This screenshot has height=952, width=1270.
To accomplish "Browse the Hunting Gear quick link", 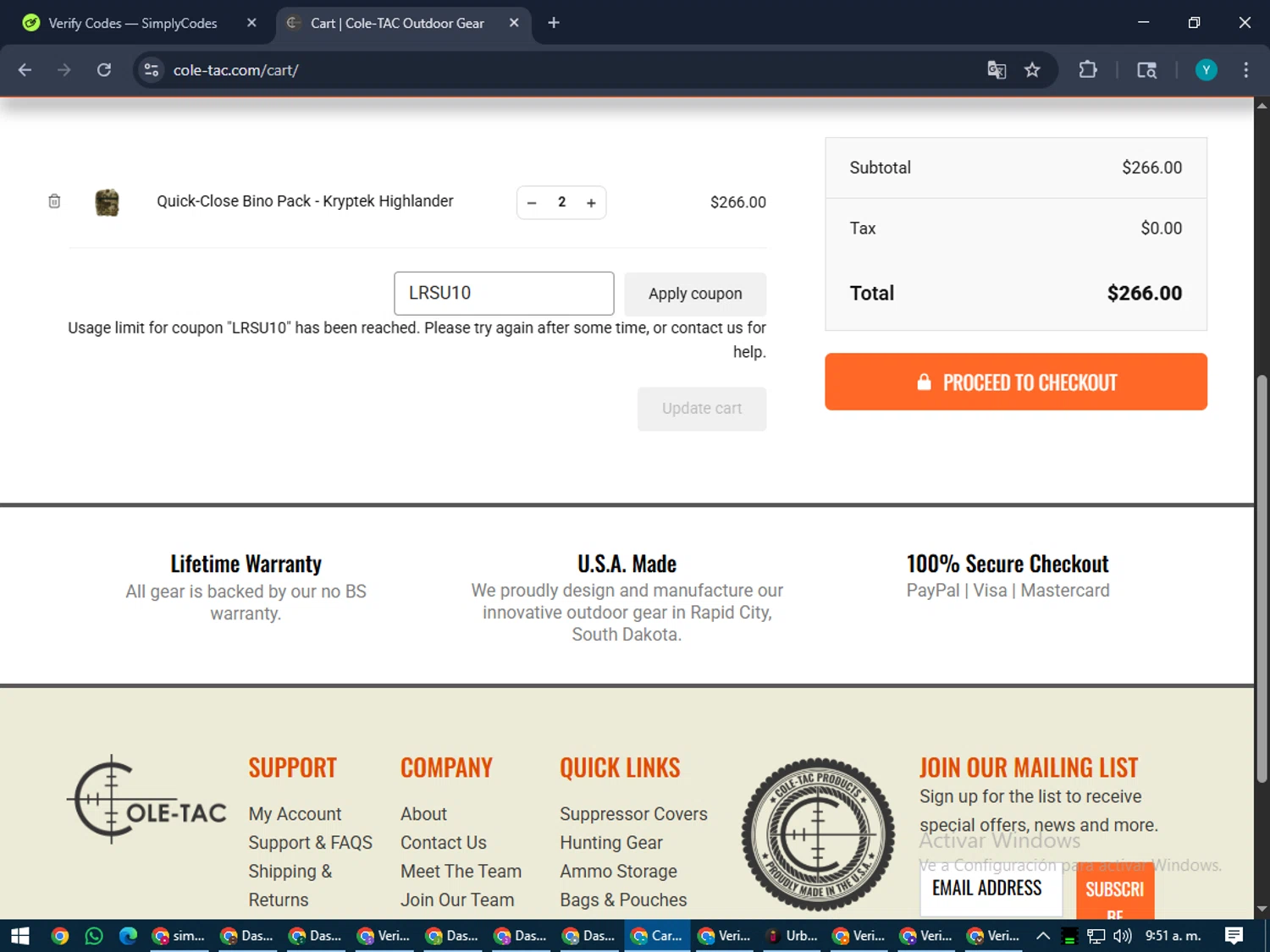I will 611,843.
